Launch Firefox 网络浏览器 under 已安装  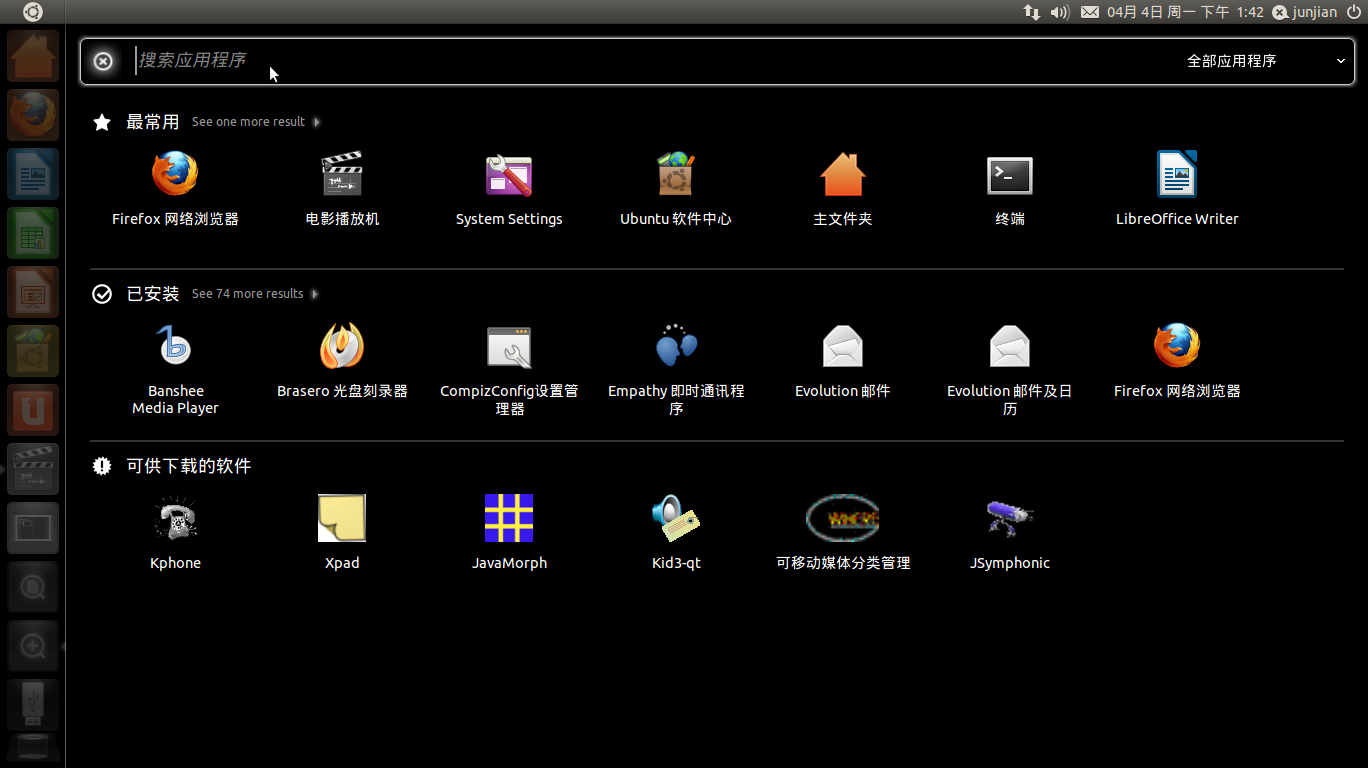click(x=1177, y=361)
